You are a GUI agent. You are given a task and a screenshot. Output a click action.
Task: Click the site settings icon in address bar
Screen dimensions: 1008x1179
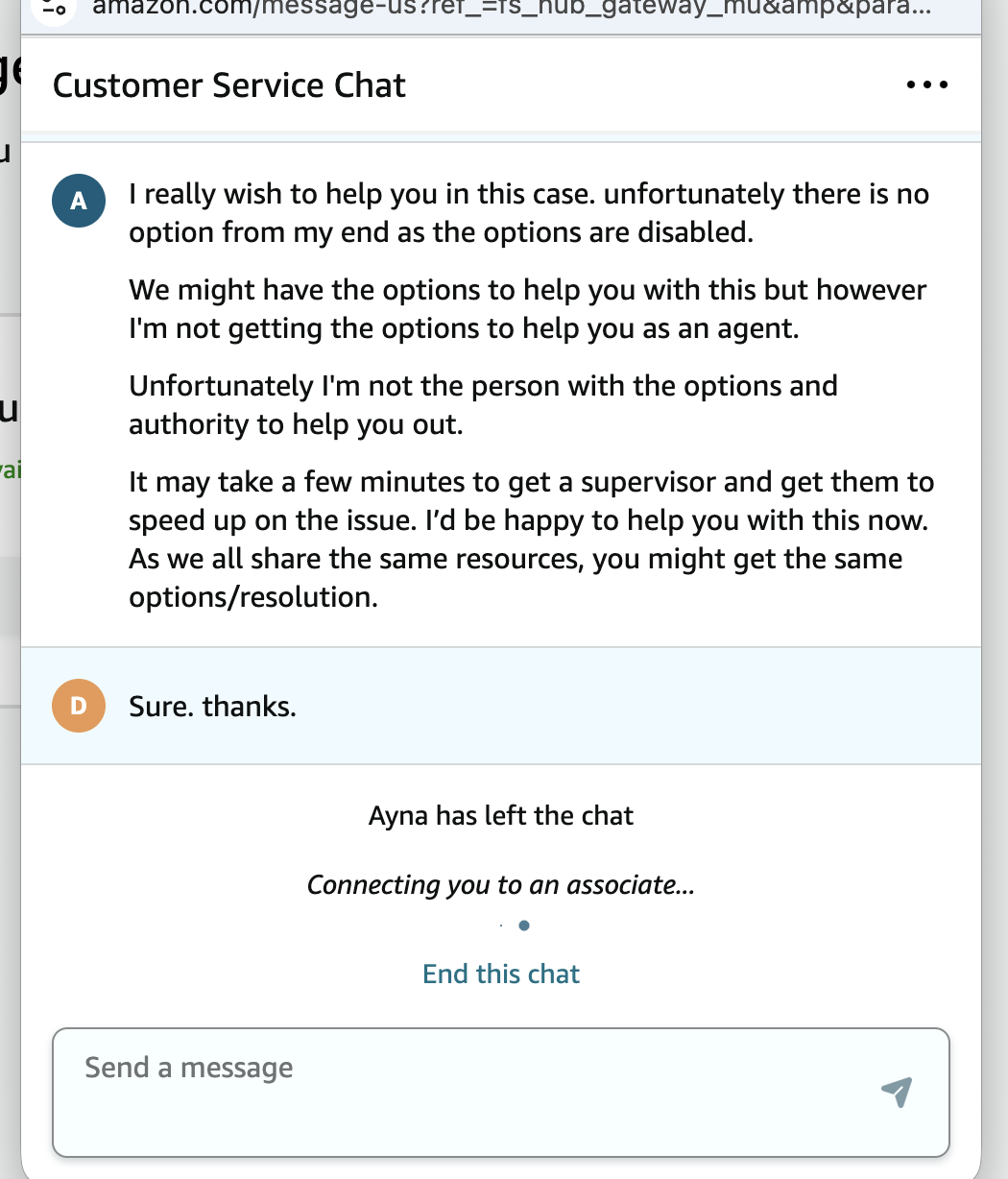pos(56,8)
